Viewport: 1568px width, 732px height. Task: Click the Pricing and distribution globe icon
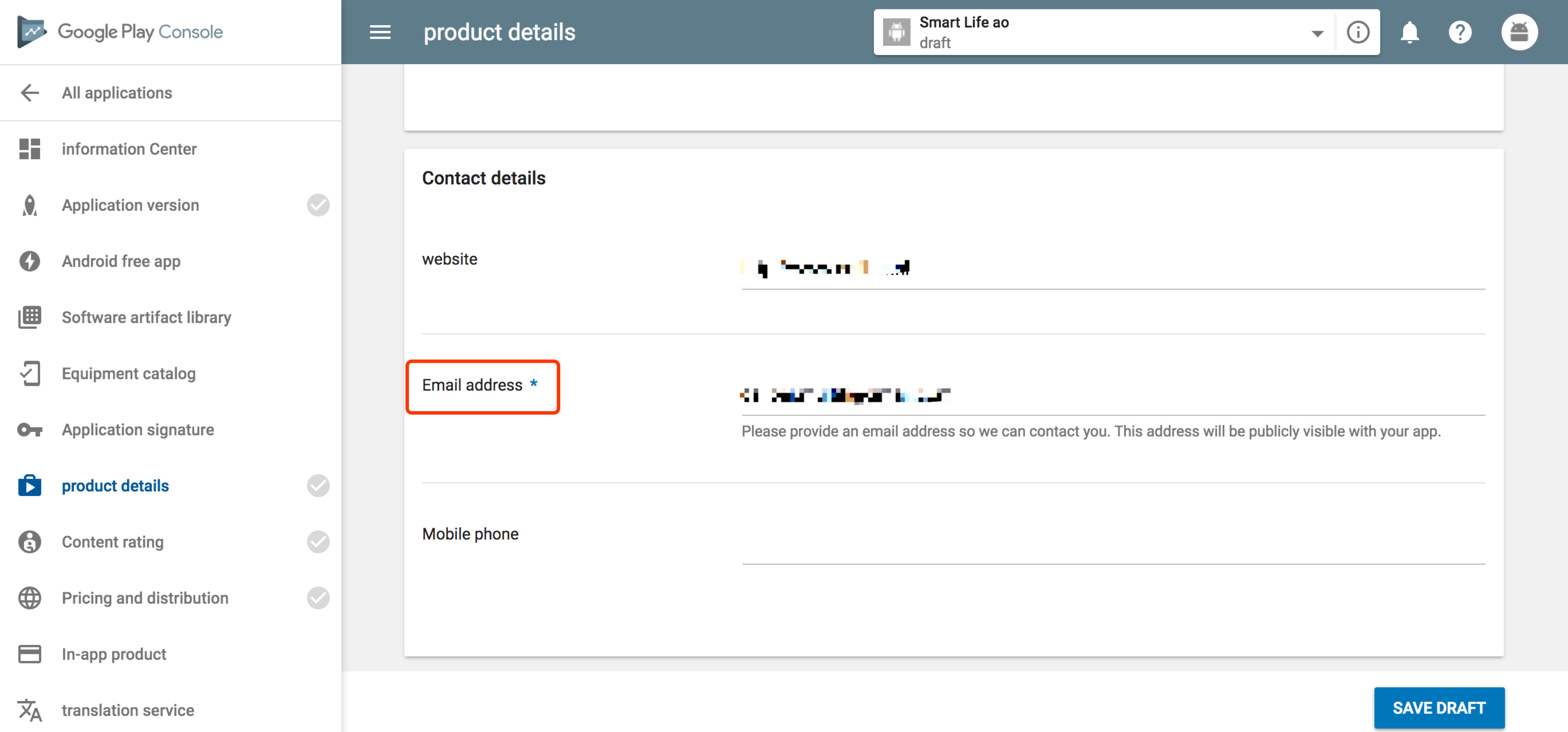30,597
